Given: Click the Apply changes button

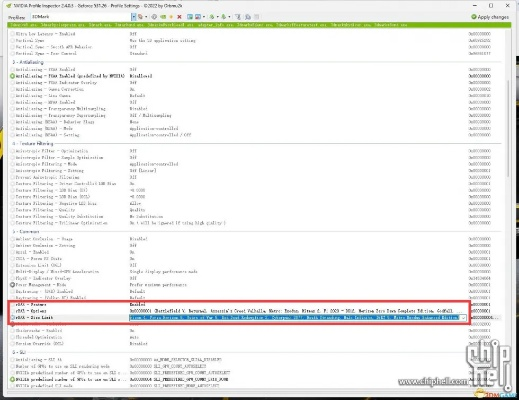Looking at the screenshot, I should pos(490,17).
